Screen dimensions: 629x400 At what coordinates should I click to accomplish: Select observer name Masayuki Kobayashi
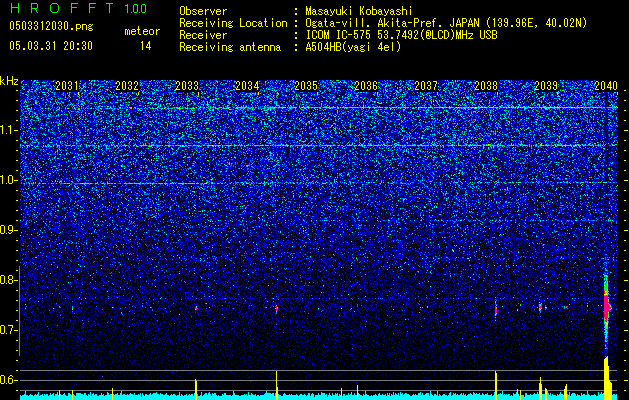coord(359,11)
